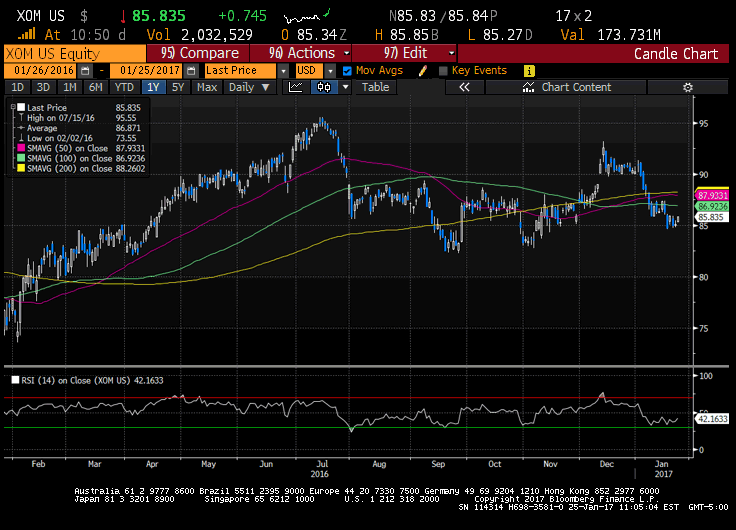Toggle the Mov Avgs checkbox
This screenshot has width=736, height=530.
(x=347, y=71)
